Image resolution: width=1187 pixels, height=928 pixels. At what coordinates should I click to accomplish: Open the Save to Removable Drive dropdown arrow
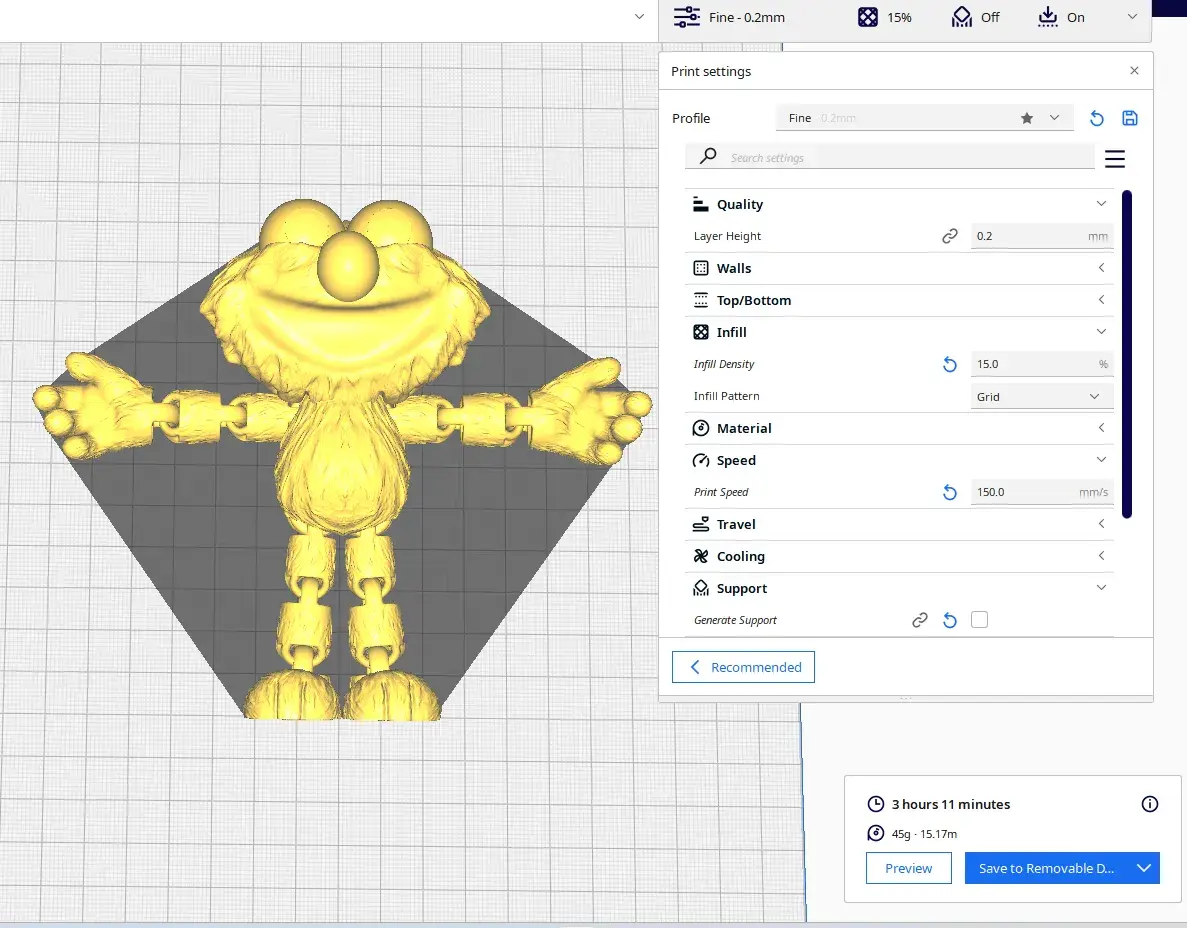[x=1144, y=868]
